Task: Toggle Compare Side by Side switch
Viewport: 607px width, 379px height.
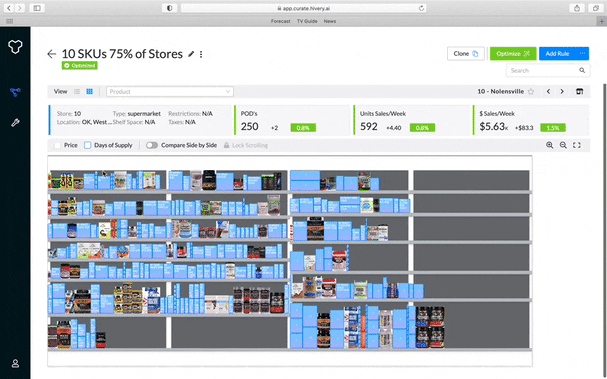Action: pos(152,145)
